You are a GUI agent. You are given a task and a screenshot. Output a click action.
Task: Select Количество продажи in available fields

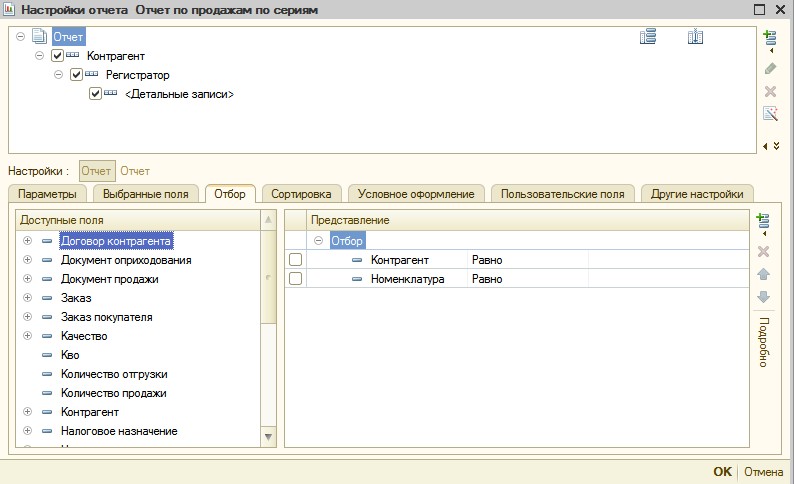[x=113, y=393]
